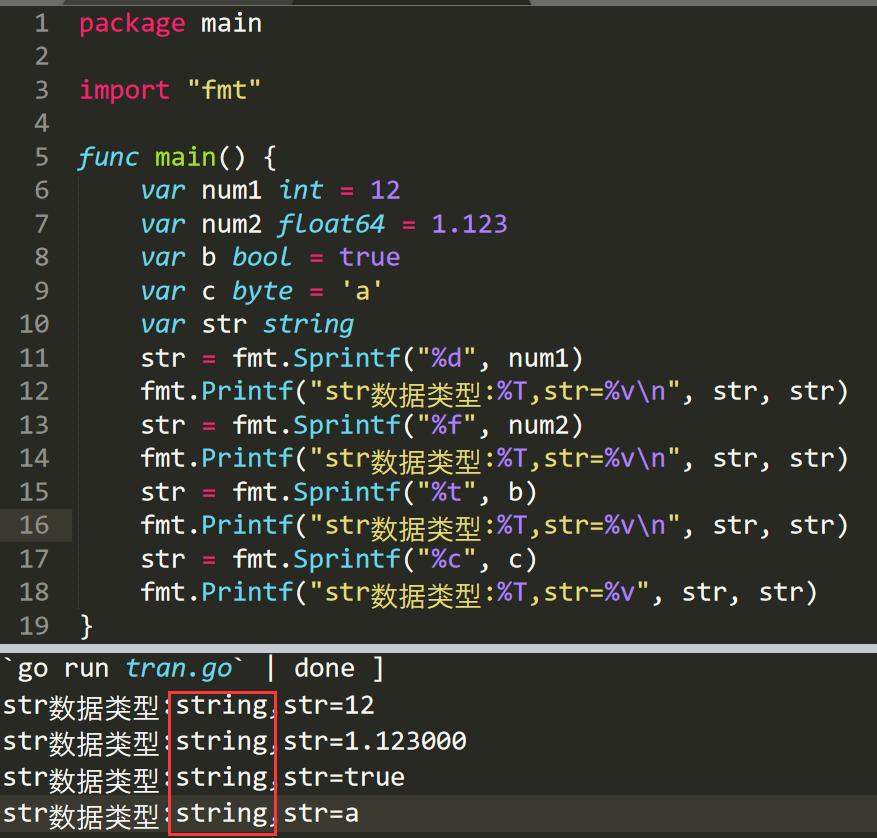Click output value str=1.123000

click(375, 742)
